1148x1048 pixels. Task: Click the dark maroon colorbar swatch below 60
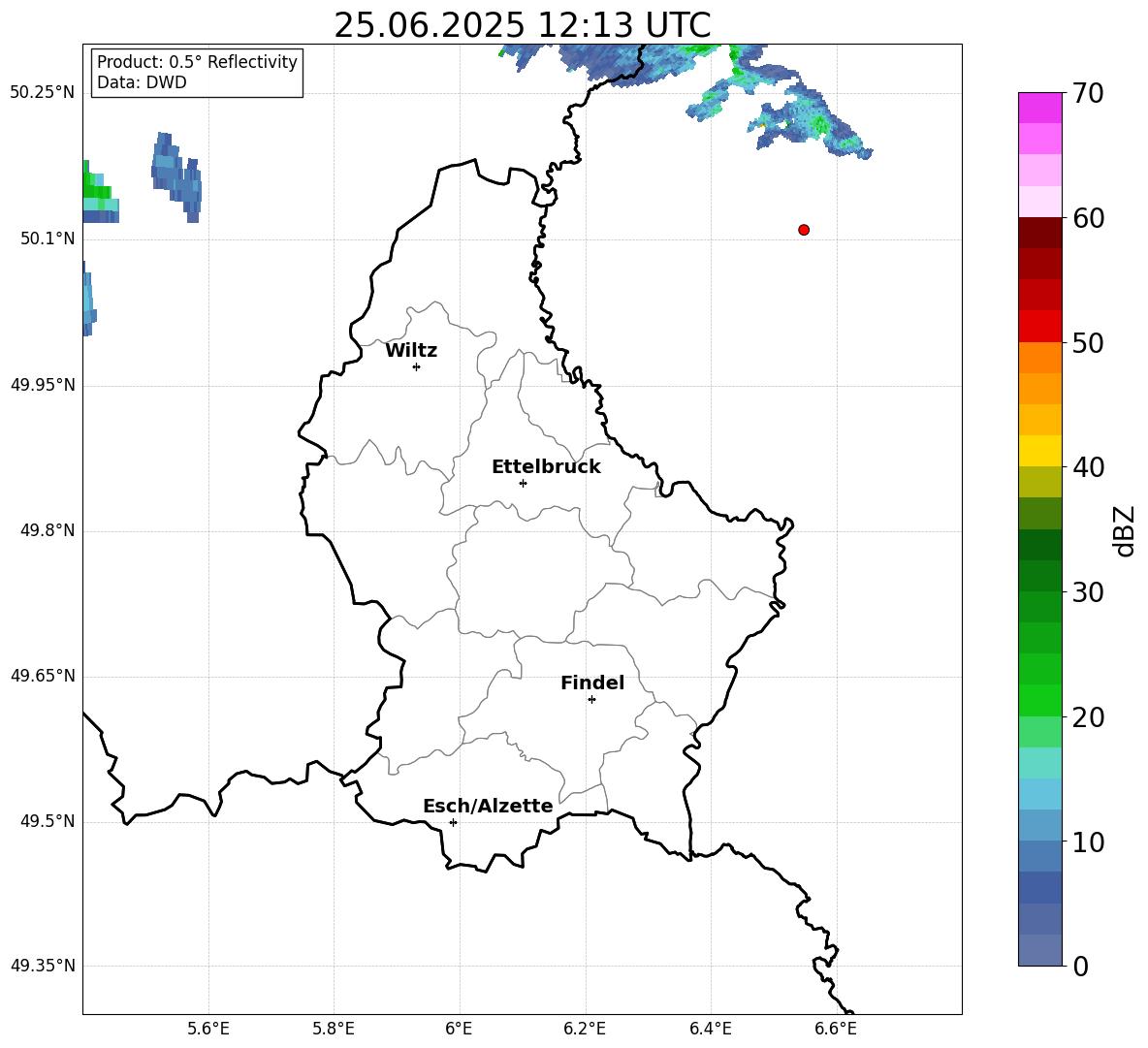[x=1040, y=233]
